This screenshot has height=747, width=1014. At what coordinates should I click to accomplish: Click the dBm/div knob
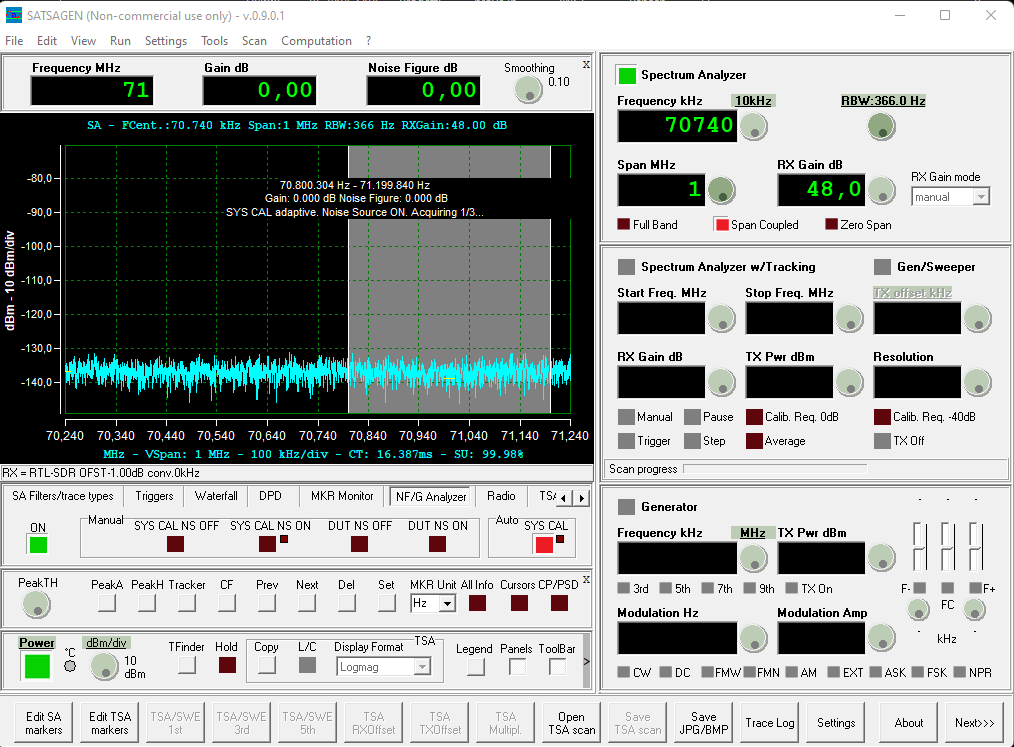(104, 666)
